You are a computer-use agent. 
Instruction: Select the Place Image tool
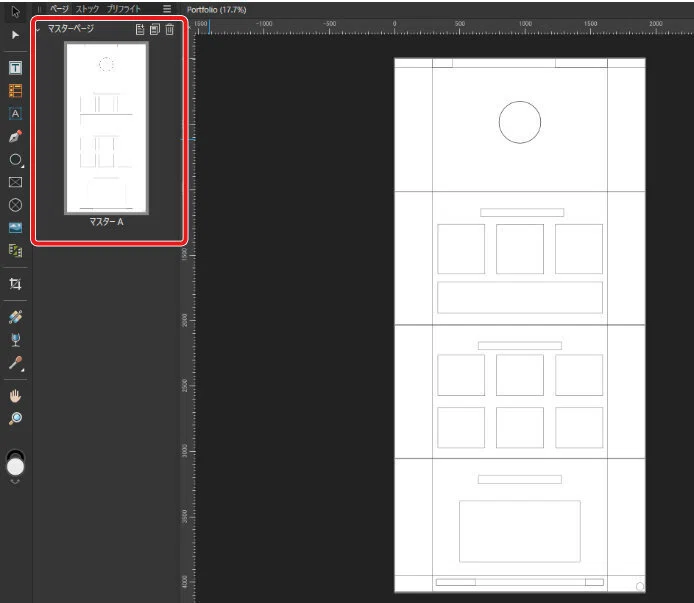[15, 228]
